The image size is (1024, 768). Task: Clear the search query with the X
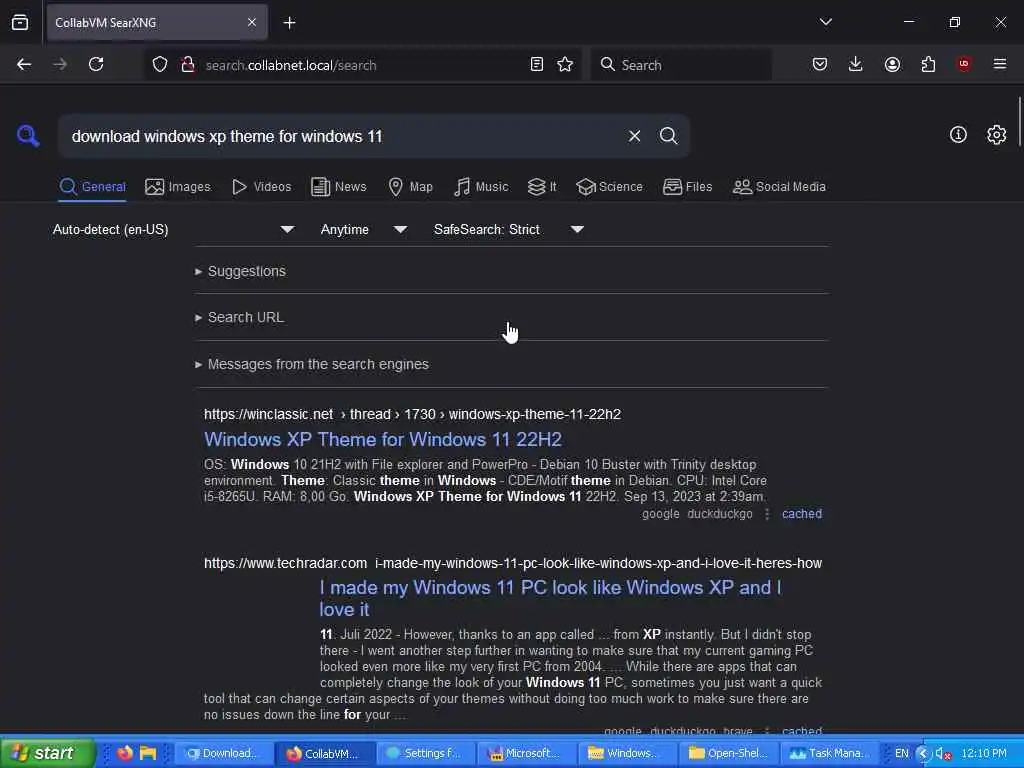coord(634,136)
